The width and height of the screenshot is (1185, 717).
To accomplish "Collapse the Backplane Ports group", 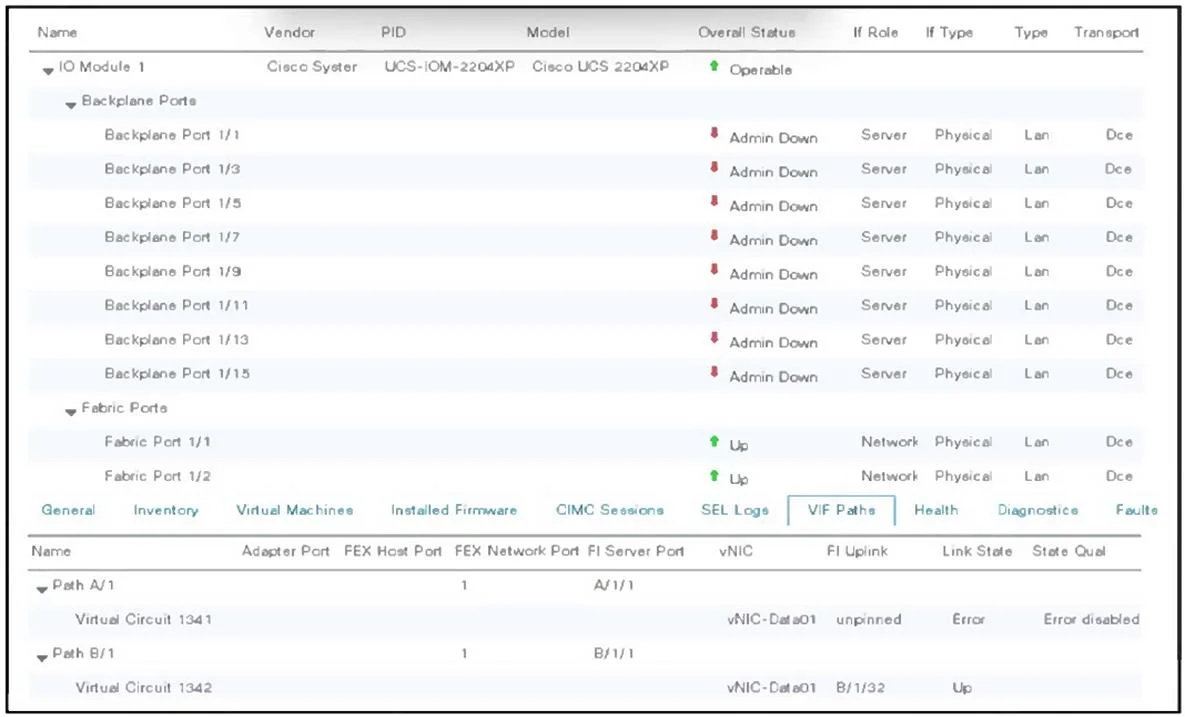I will (x=71, y=105).
